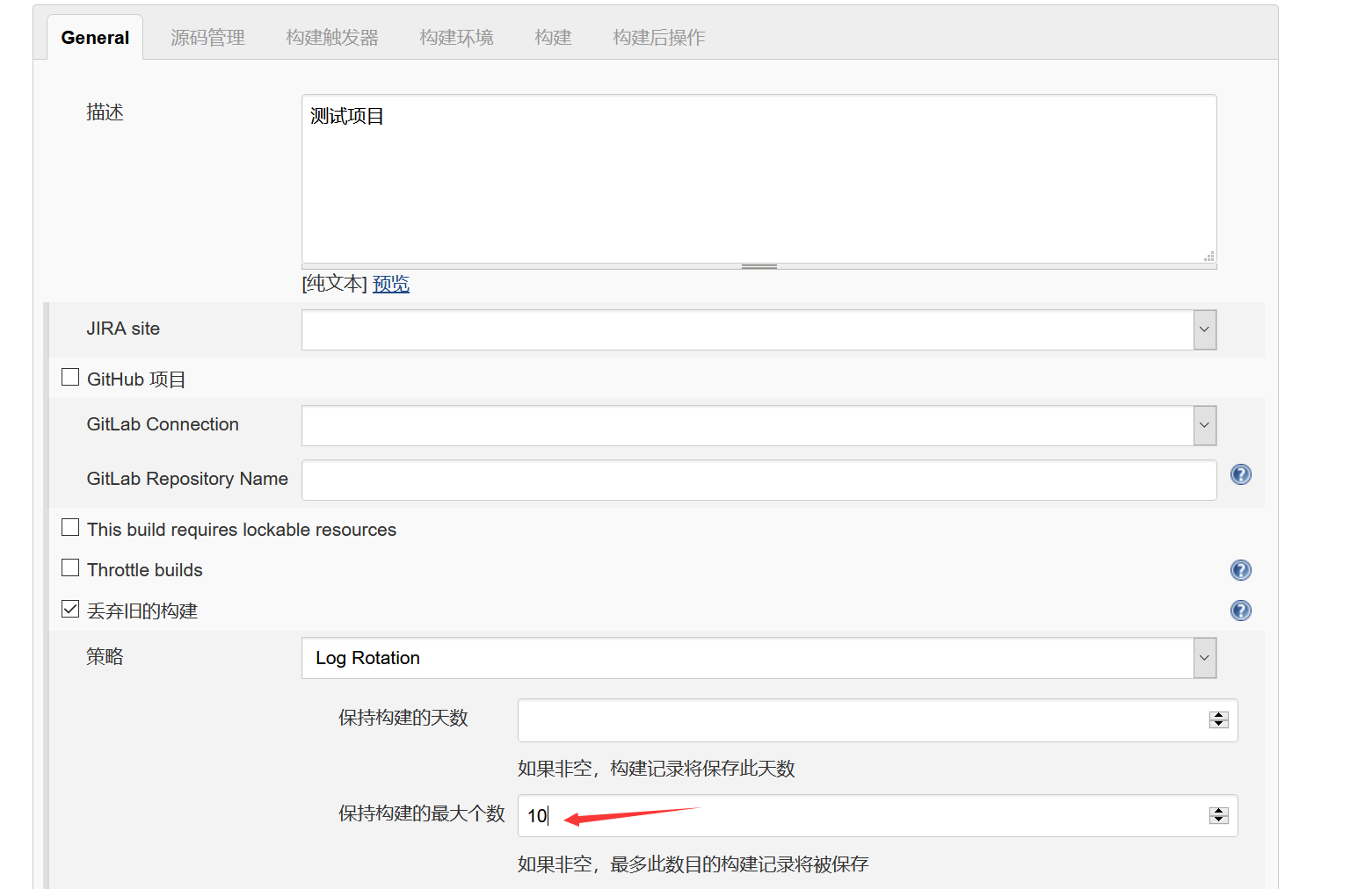Viewport: 1372px width, 889px height.
Task: Click into the 保持构建的天数 field
Action: 877,720
